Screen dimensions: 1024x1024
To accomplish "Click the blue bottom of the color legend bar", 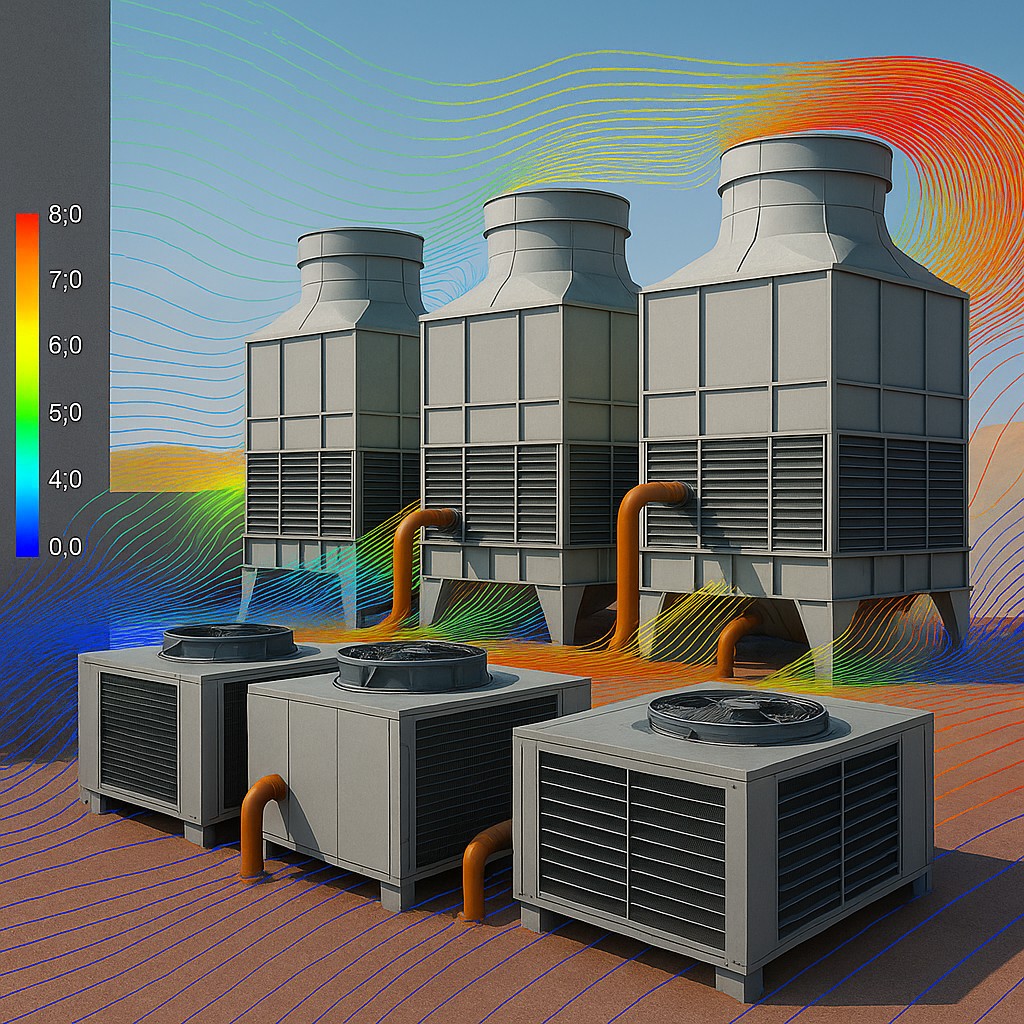I will click(x=27, y=543).
